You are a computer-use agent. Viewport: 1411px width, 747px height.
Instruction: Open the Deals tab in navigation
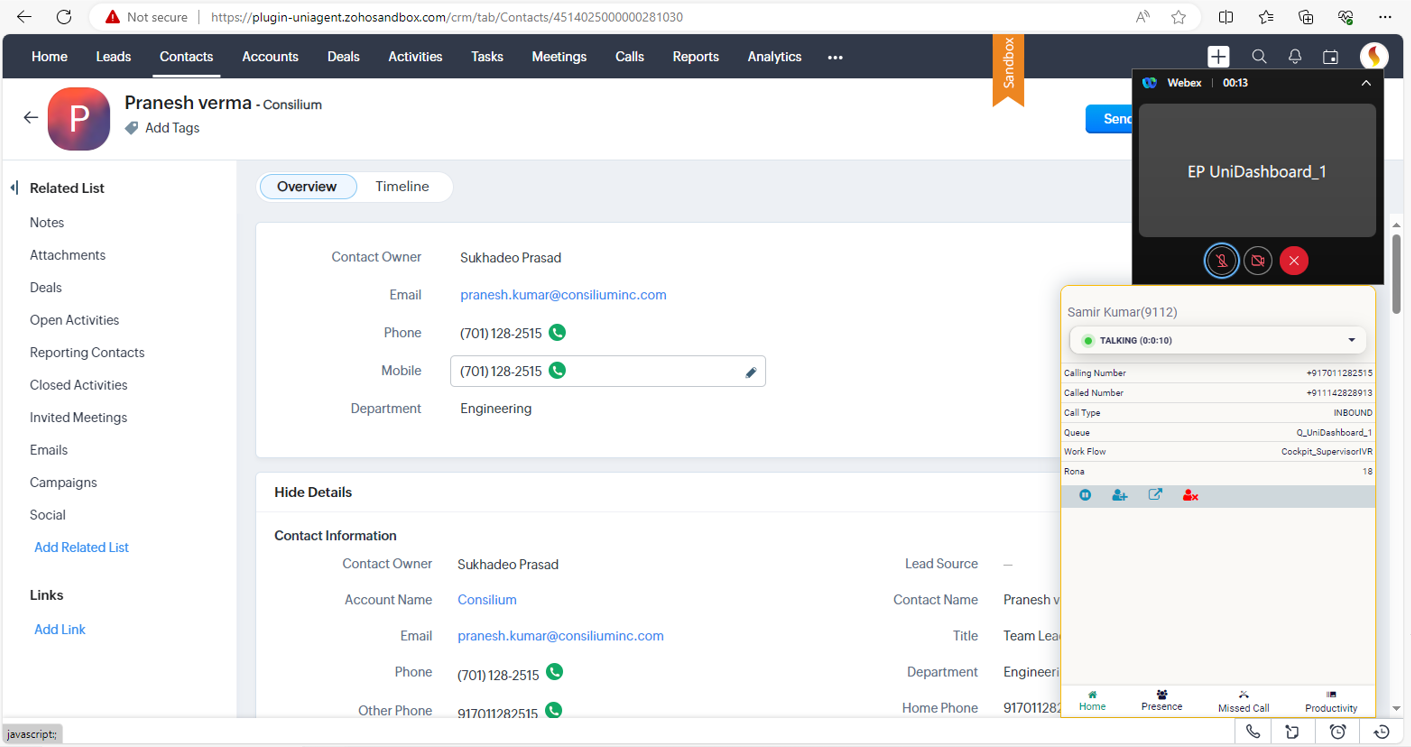pyautogui.click(x=343, y=57)
